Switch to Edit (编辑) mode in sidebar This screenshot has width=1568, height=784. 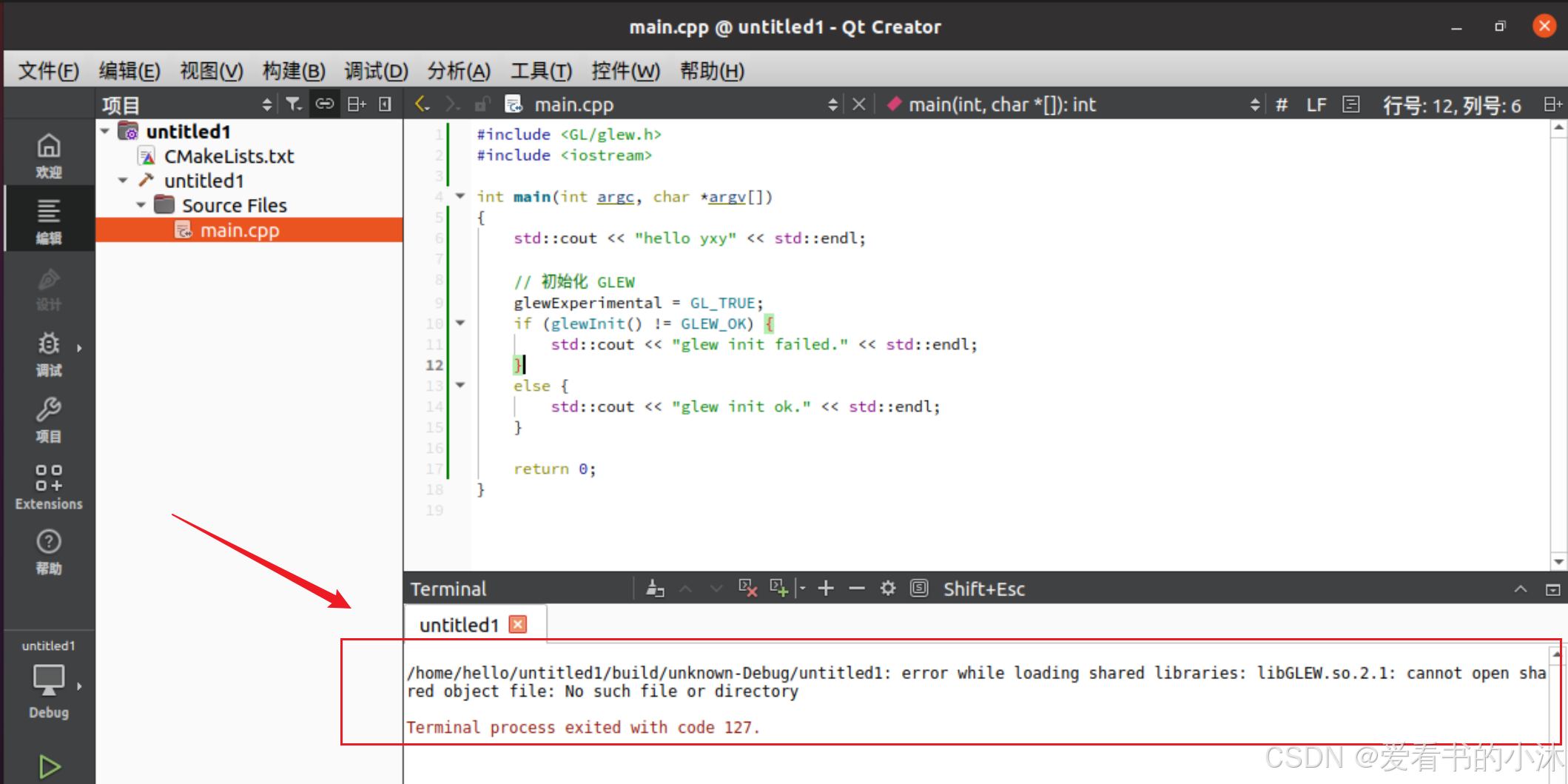(x=49, y=220)
